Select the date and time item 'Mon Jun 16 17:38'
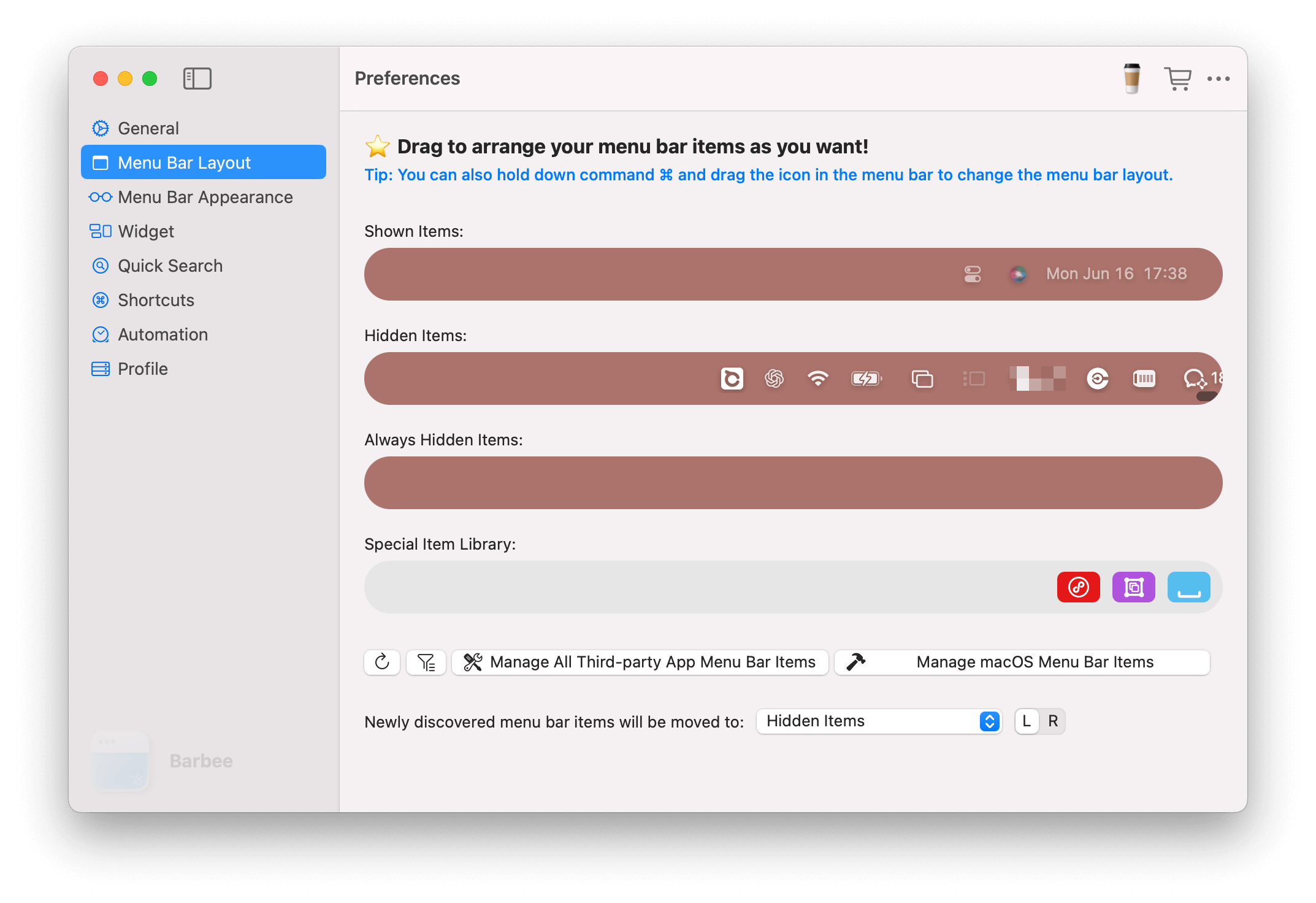 click(x=1116, y=274)
